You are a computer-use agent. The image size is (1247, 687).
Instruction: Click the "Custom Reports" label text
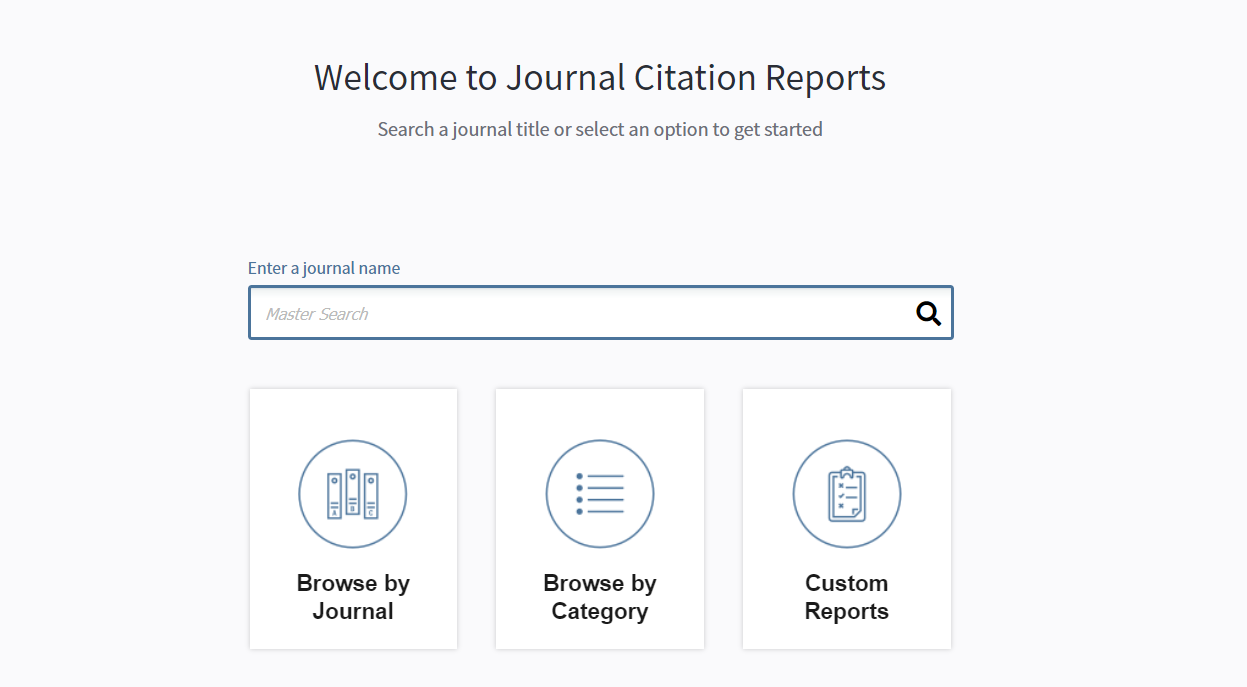pyautogui.click(x=846, y=597)
